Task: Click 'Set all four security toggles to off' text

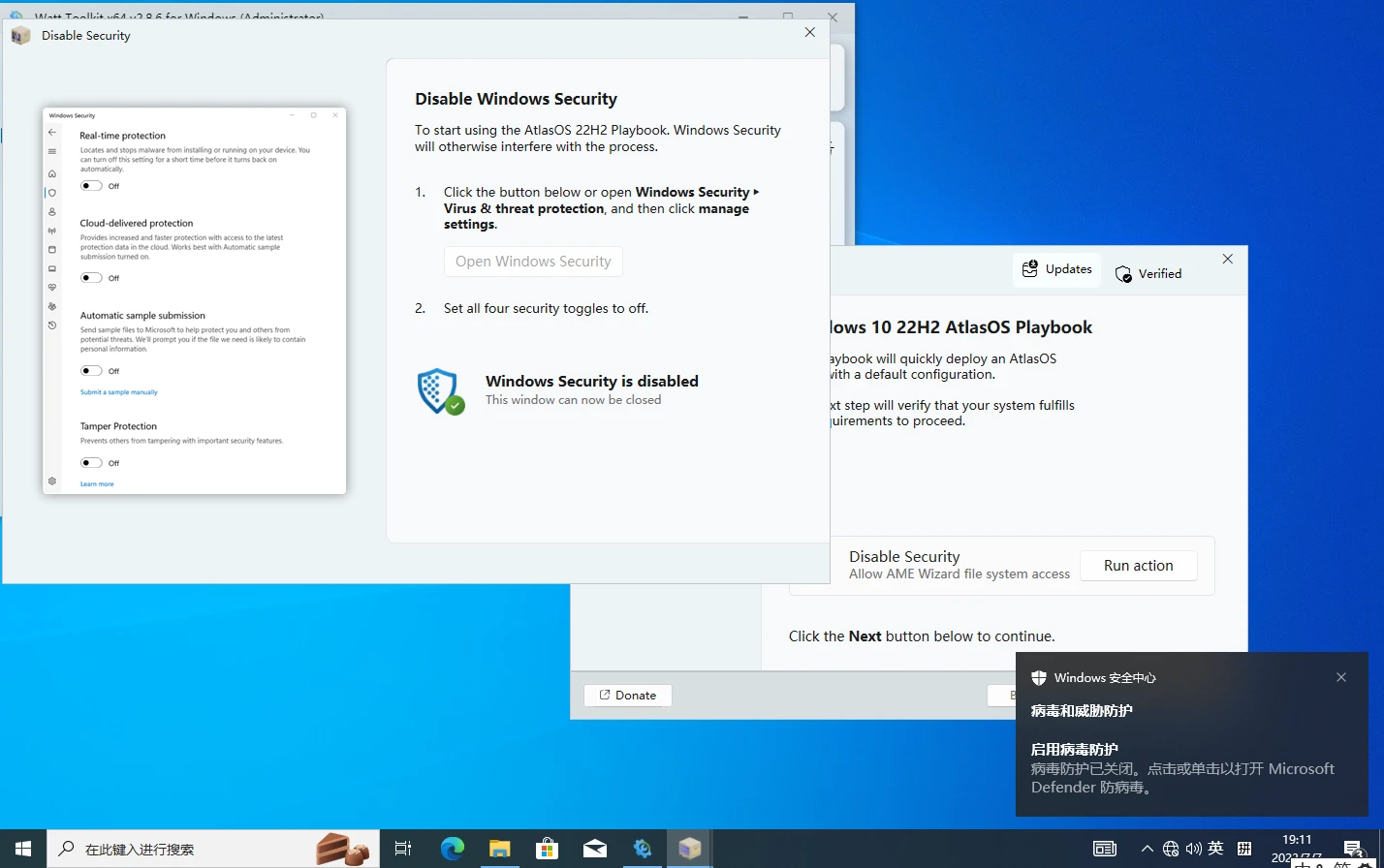Action: click(x=546, y=308)
